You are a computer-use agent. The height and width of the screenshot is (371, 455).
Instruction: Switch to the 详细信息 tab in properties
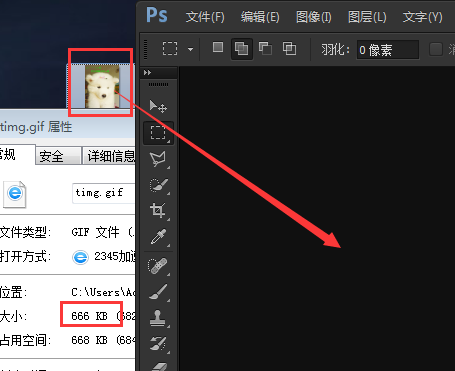coord(109,156)
